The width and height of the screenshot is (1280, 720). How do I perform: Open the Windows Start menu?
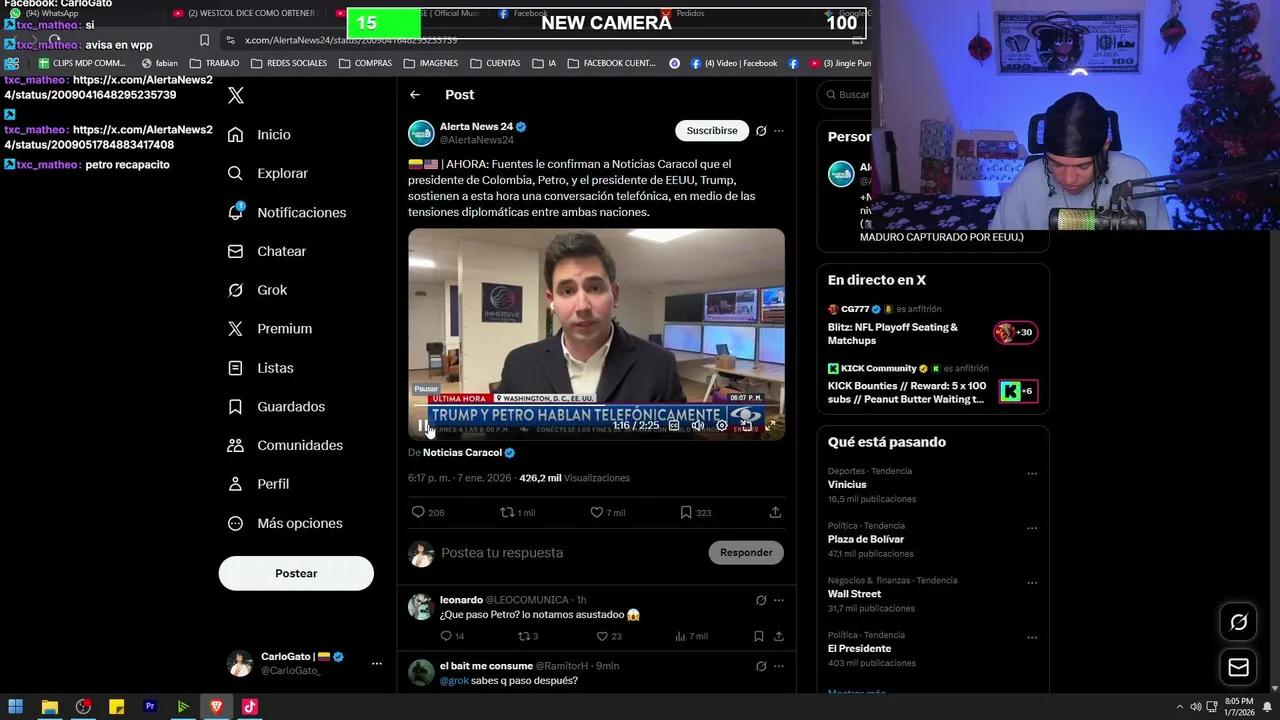click(x=16, y=707)
